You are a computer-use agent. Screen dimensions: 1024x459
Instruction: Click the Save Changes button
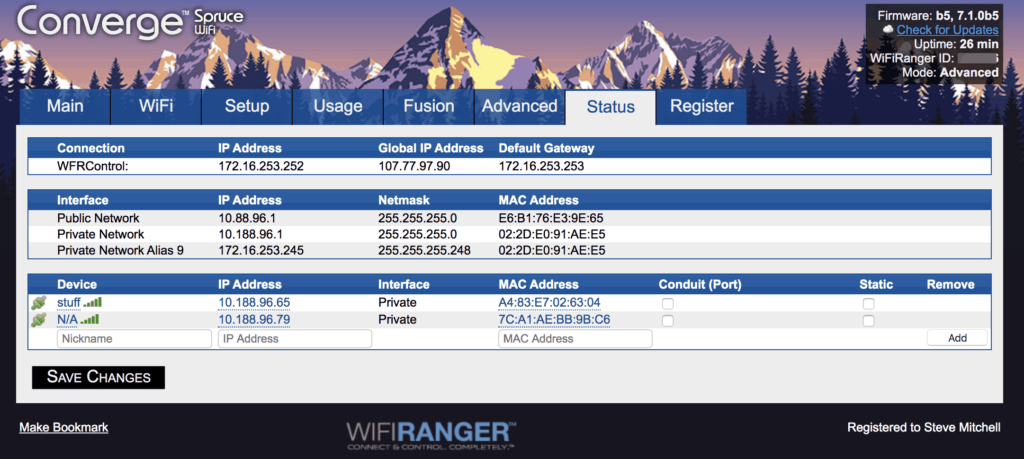tap(99, 377)
